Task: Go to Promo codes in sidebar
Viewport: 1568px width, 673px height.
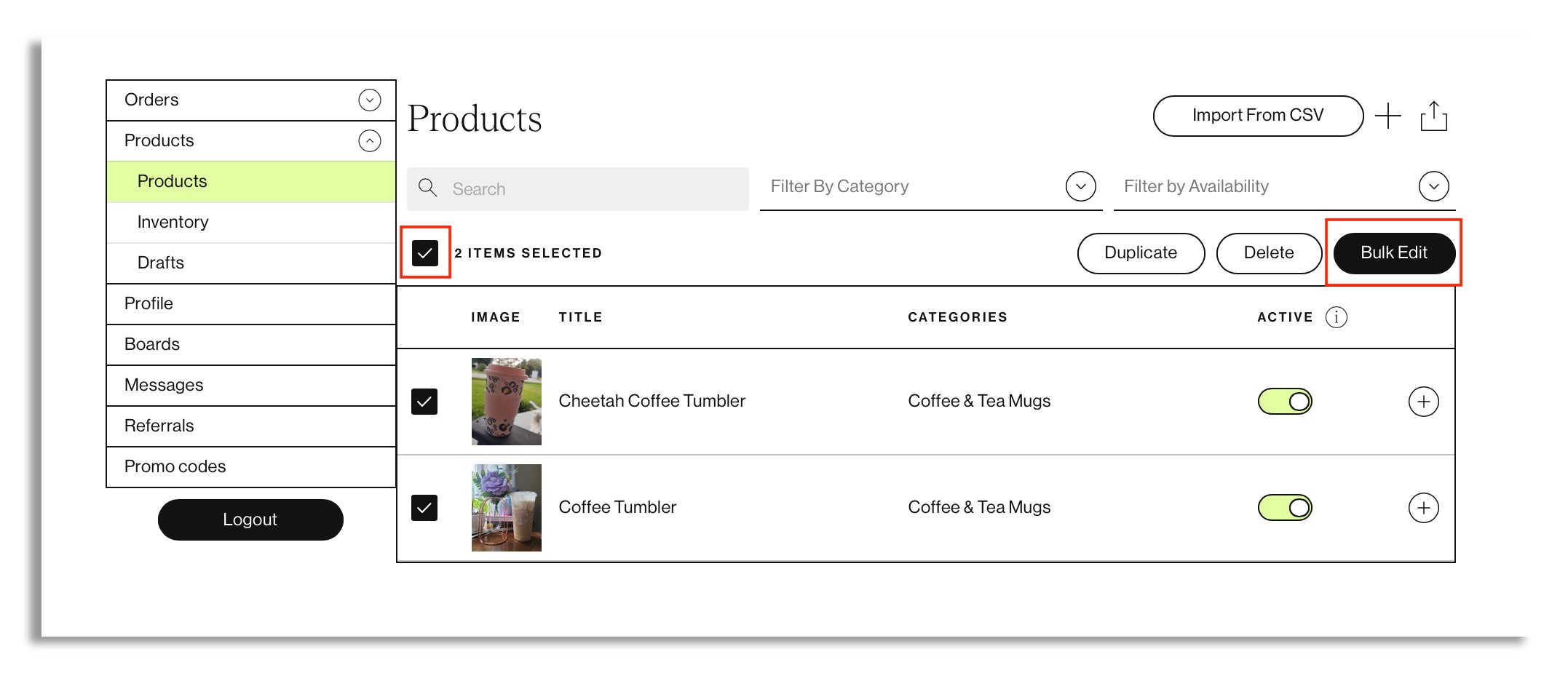Action: 175,466
